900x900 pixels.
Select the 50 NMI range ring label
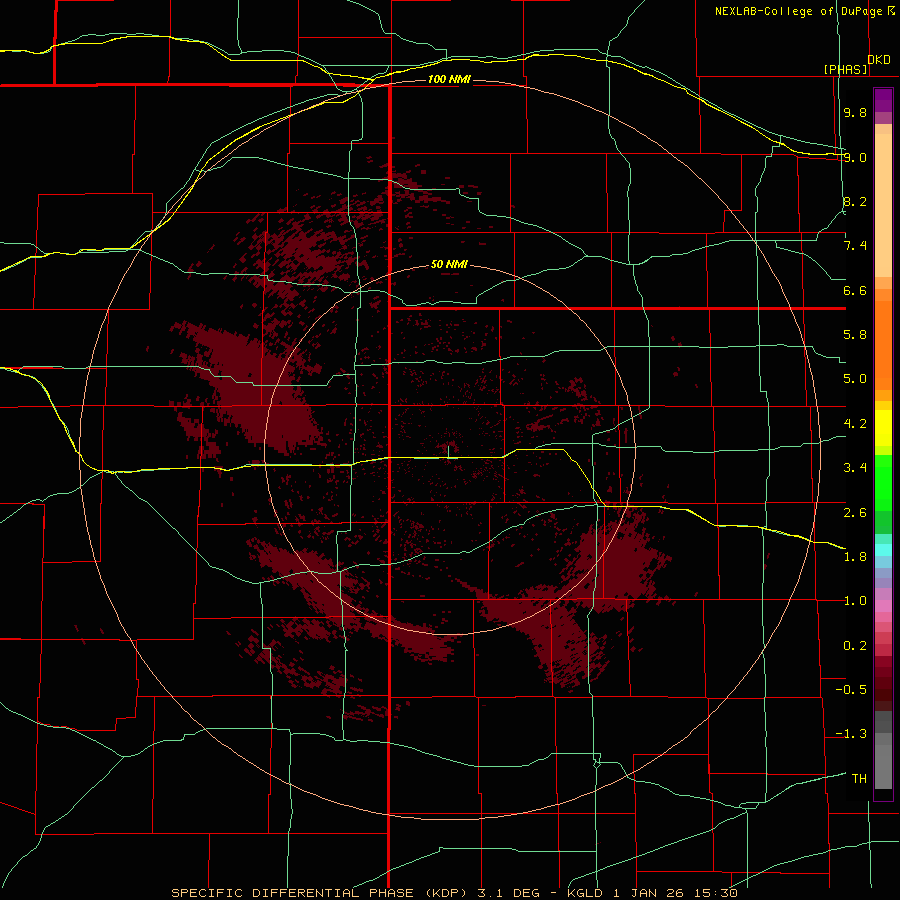449,264
